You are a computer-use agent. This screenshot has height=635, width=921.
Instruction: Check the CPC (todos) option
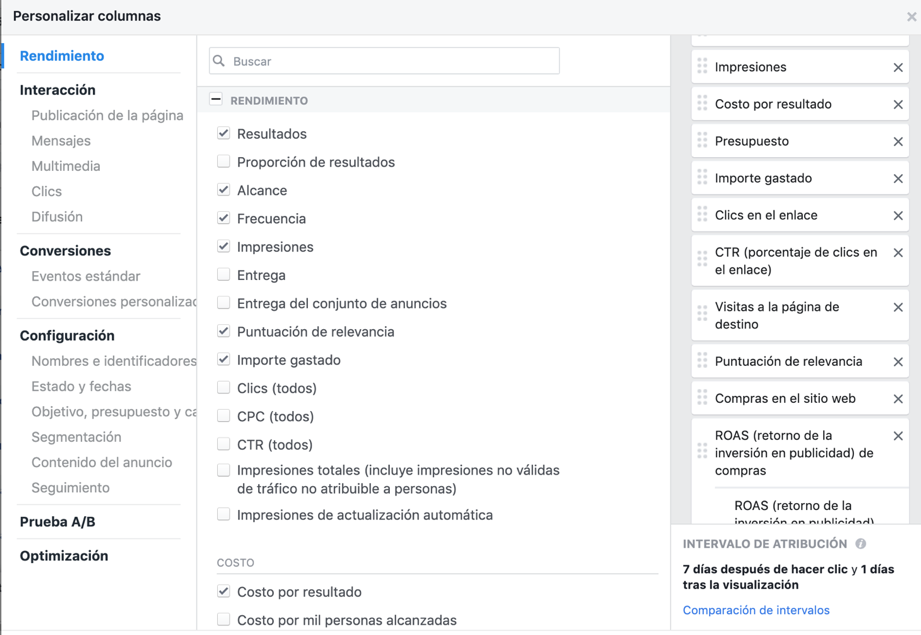coord(224,416)
